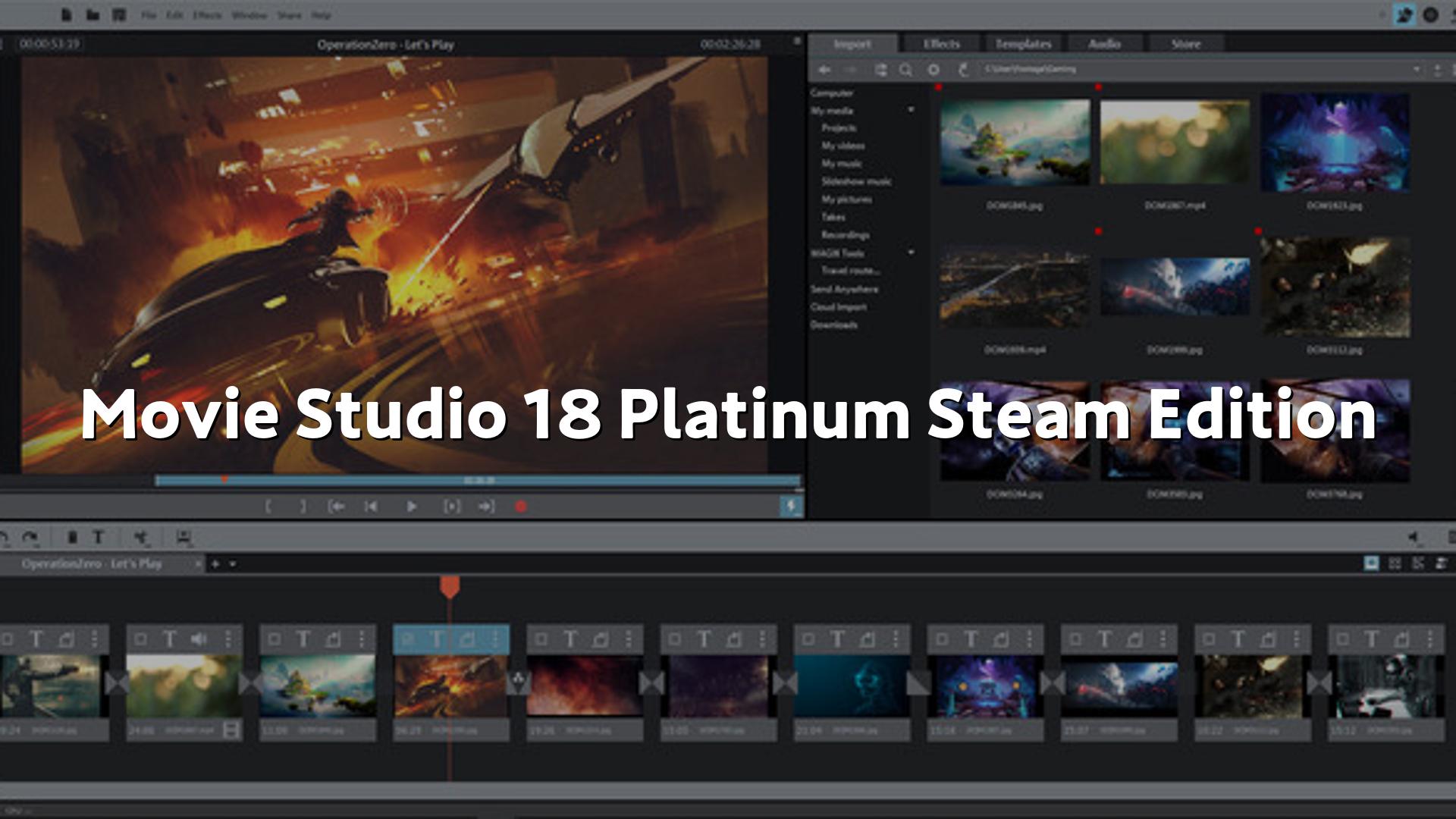Click the timeline horizontal scrollbar
This screenshot has height=819, width=1456.
[728, 792]
